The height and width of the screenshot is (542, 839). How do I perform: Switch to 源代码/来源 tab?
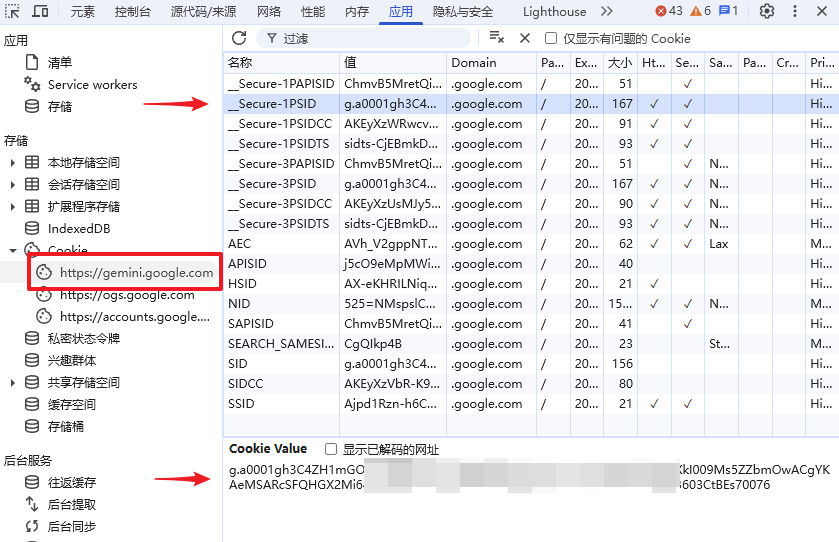tap(203, 11)
